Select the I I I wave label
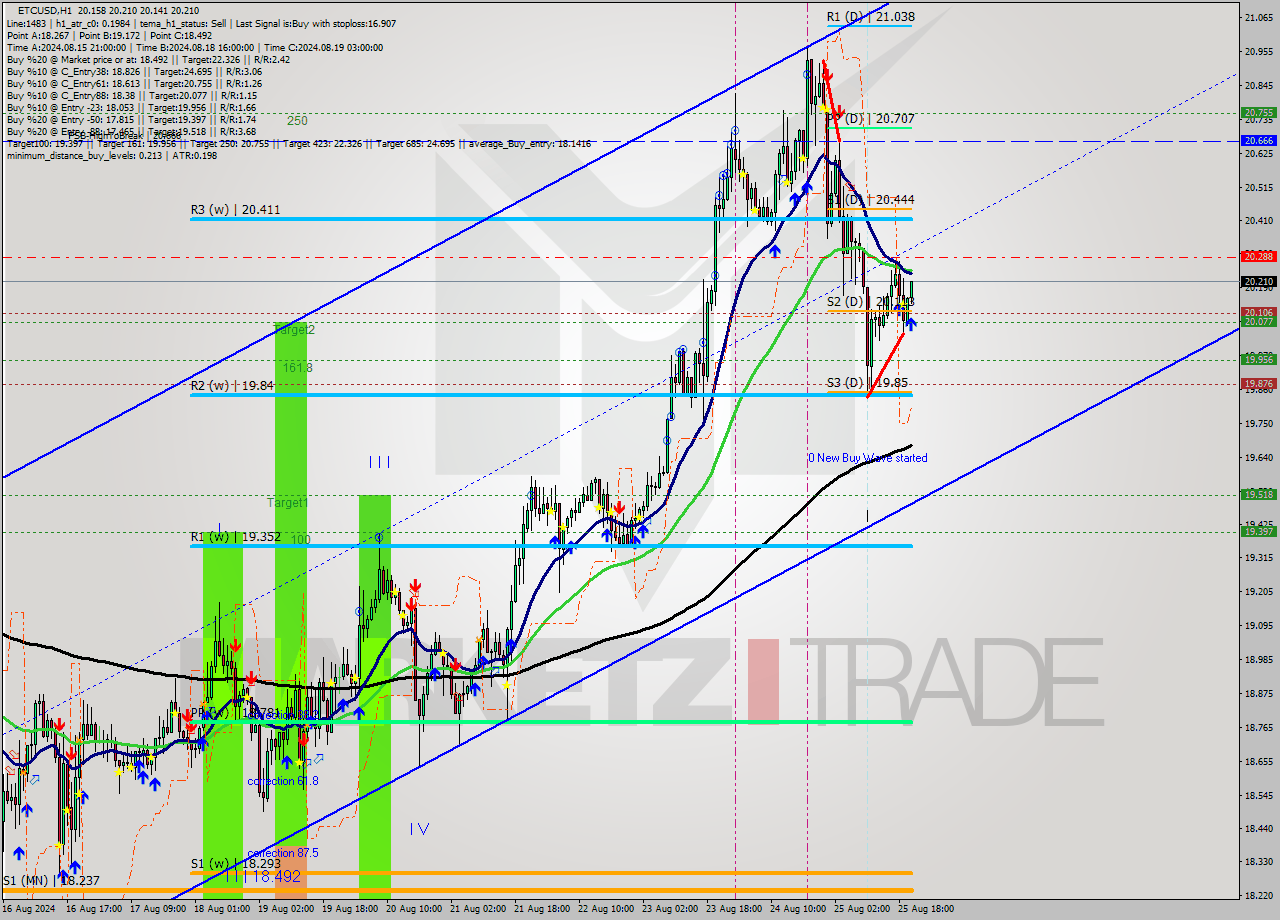 tap(379, 462)
